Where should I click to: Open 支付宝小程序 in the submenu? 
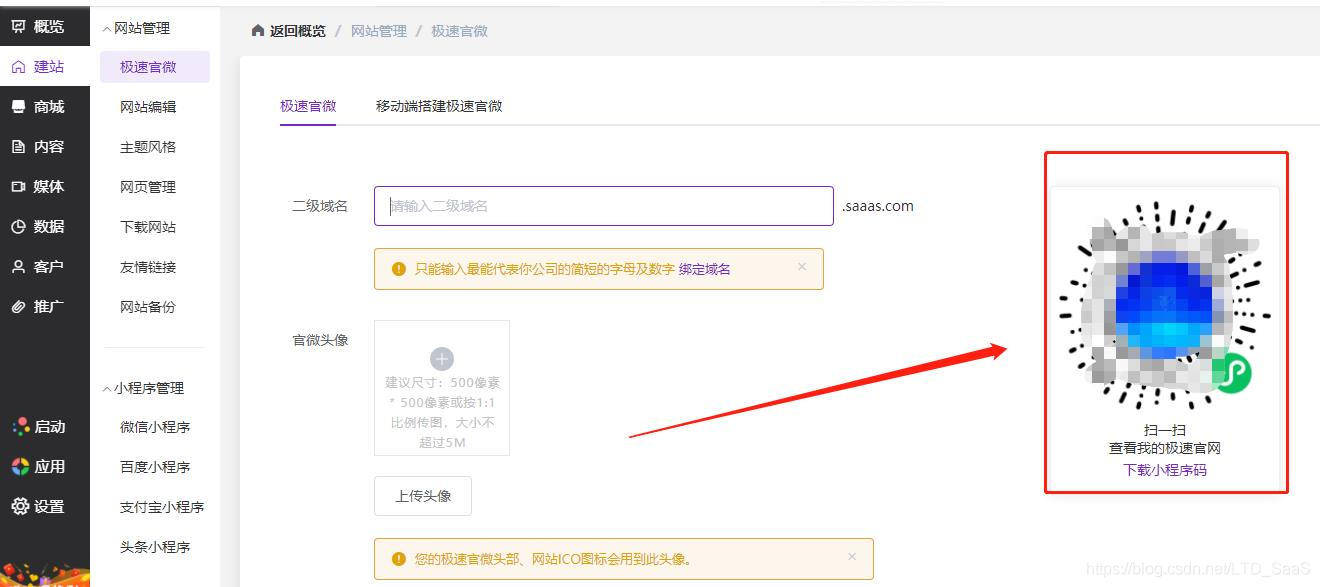point(162,507)
